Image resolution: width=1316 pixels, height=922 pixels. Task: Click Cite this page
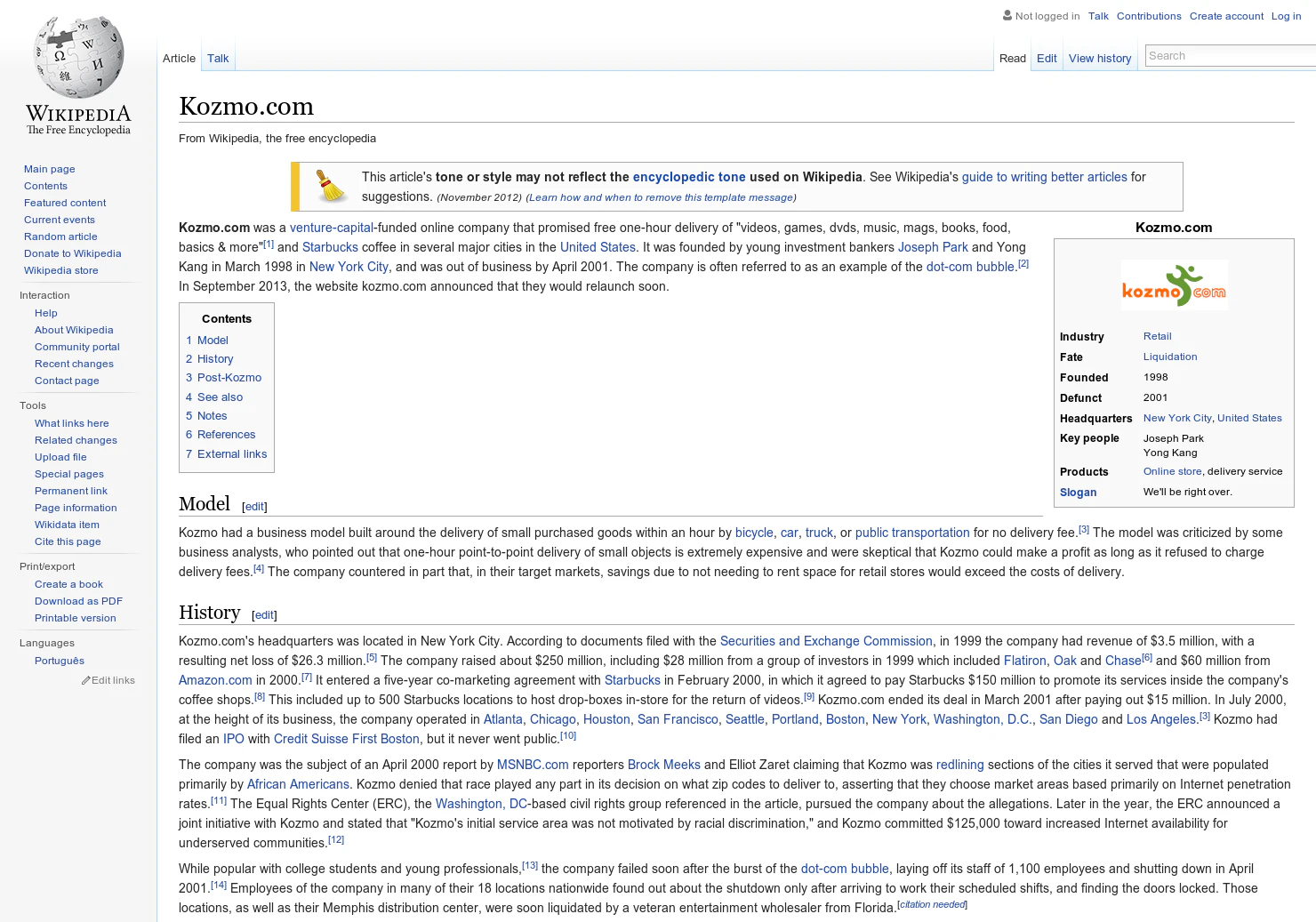coord(68,541)
